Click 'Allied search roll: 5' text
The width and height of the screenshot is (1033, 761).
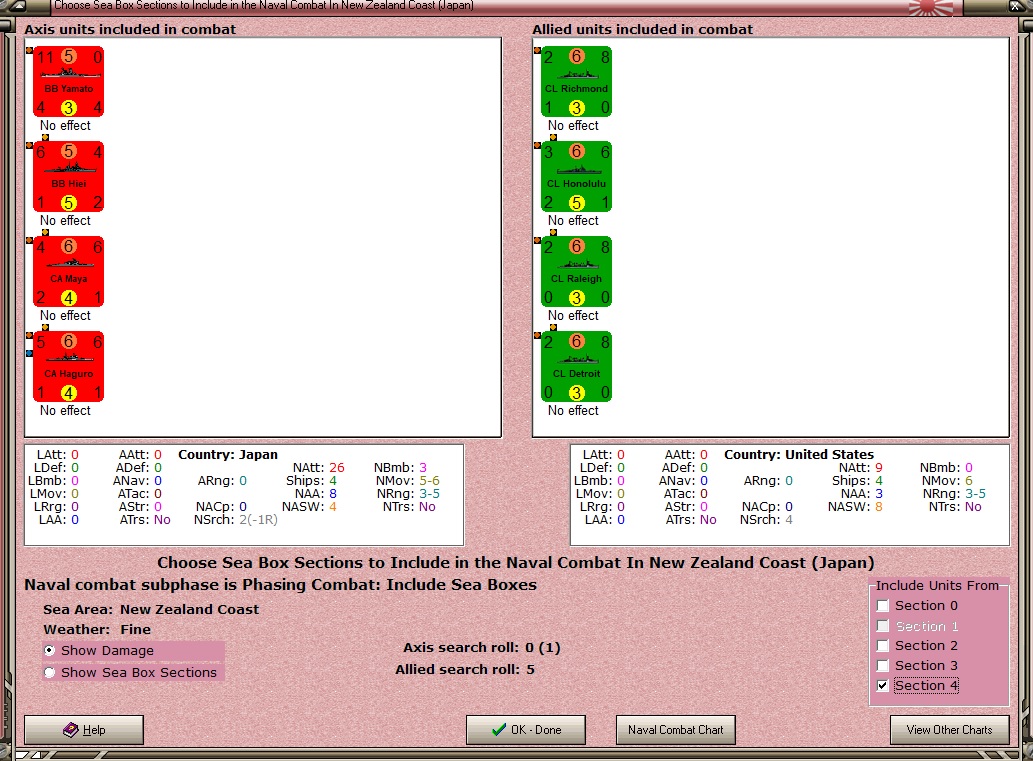pyautogui.click(x=465, y=669)
